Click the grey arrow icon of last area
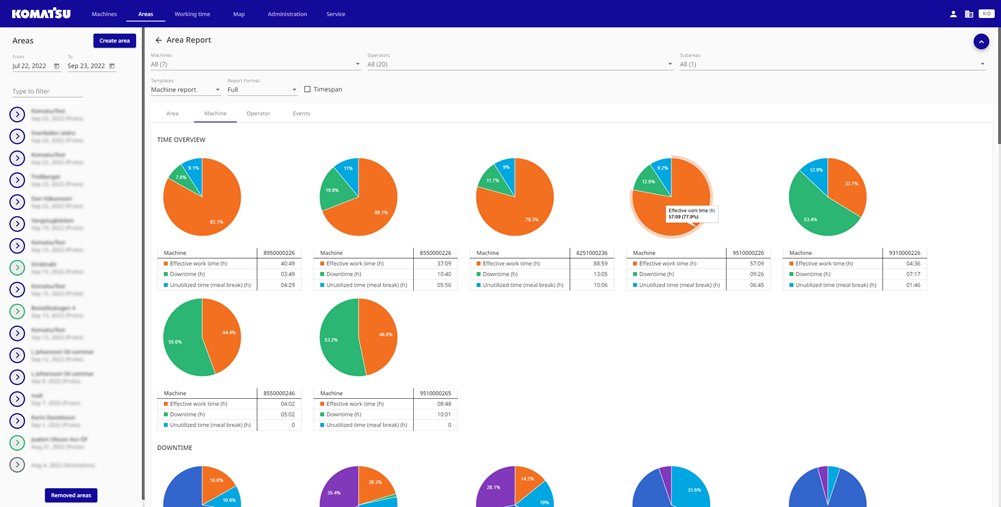The height and width of the screenshot is (507, 1001). (17, 464)
